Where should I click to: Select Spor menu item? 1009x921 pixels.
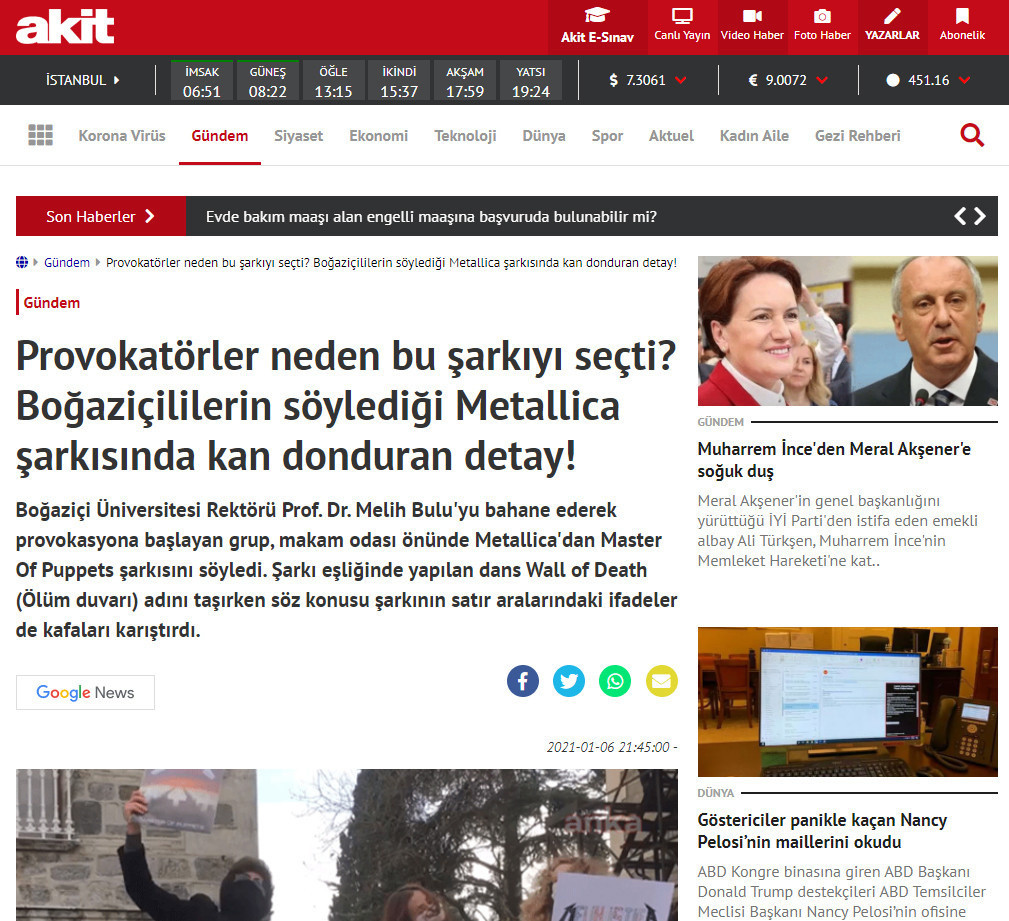point(607,136)
